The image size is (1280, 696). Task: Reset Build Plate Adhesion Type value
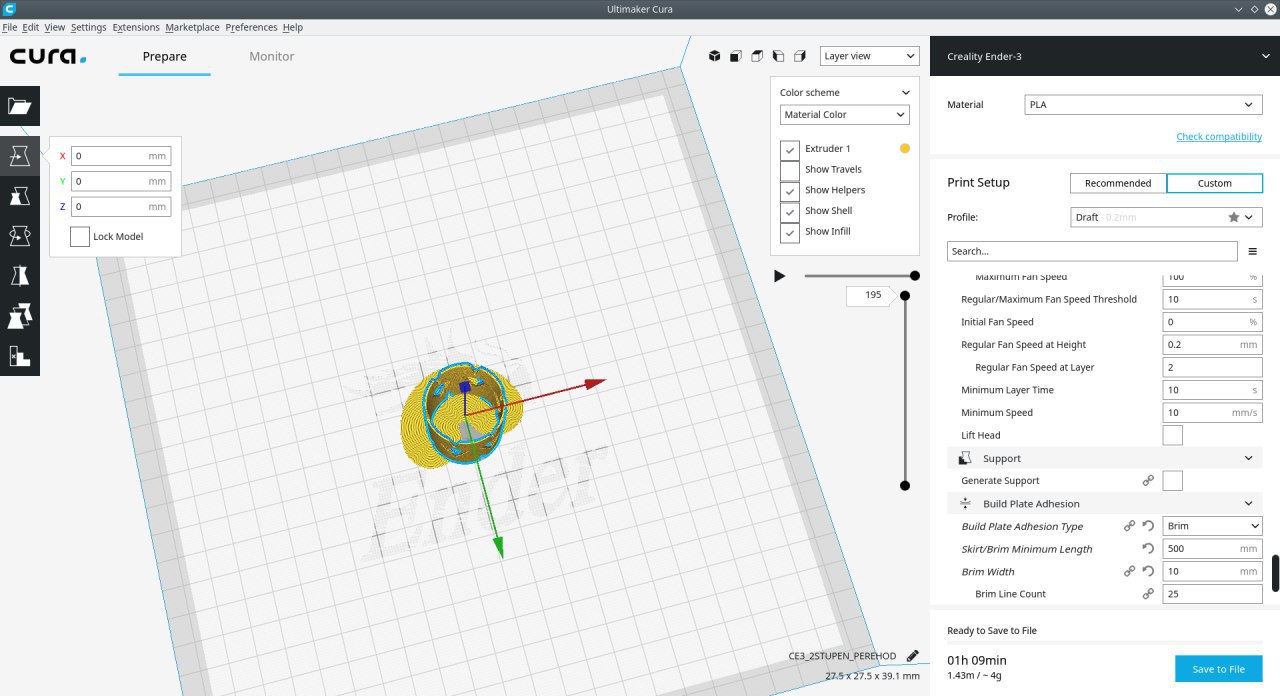(1148, 526)
